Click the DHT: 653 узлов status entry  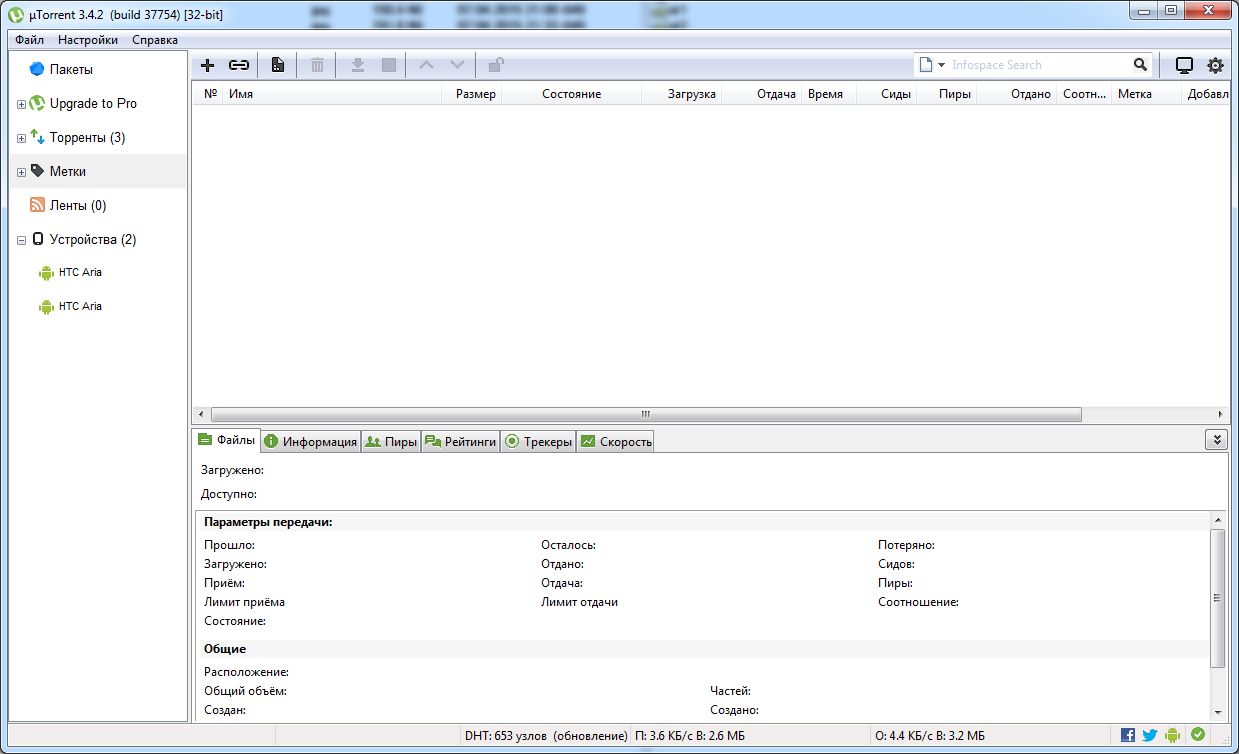pyautogui.click(x=546, y=735)
